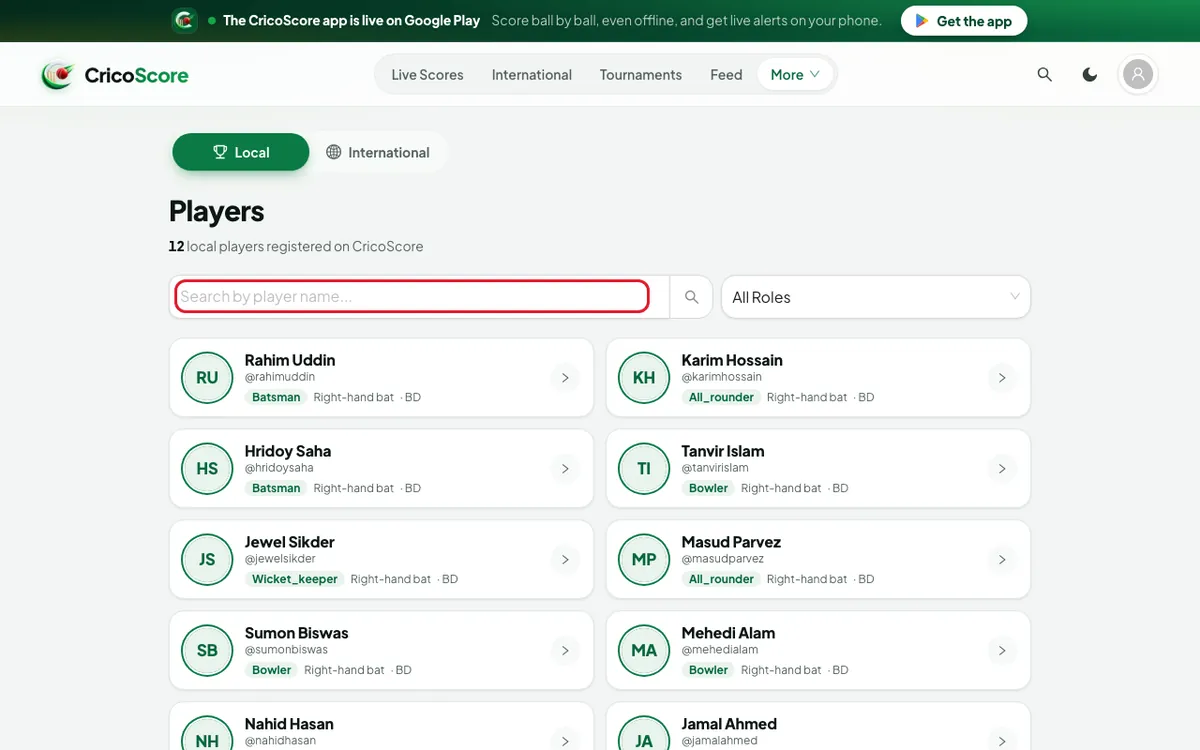Viewport: 1200px width, 750px height.
Task: Click the Sumon Biswas player name
Action: pos(297,633)
